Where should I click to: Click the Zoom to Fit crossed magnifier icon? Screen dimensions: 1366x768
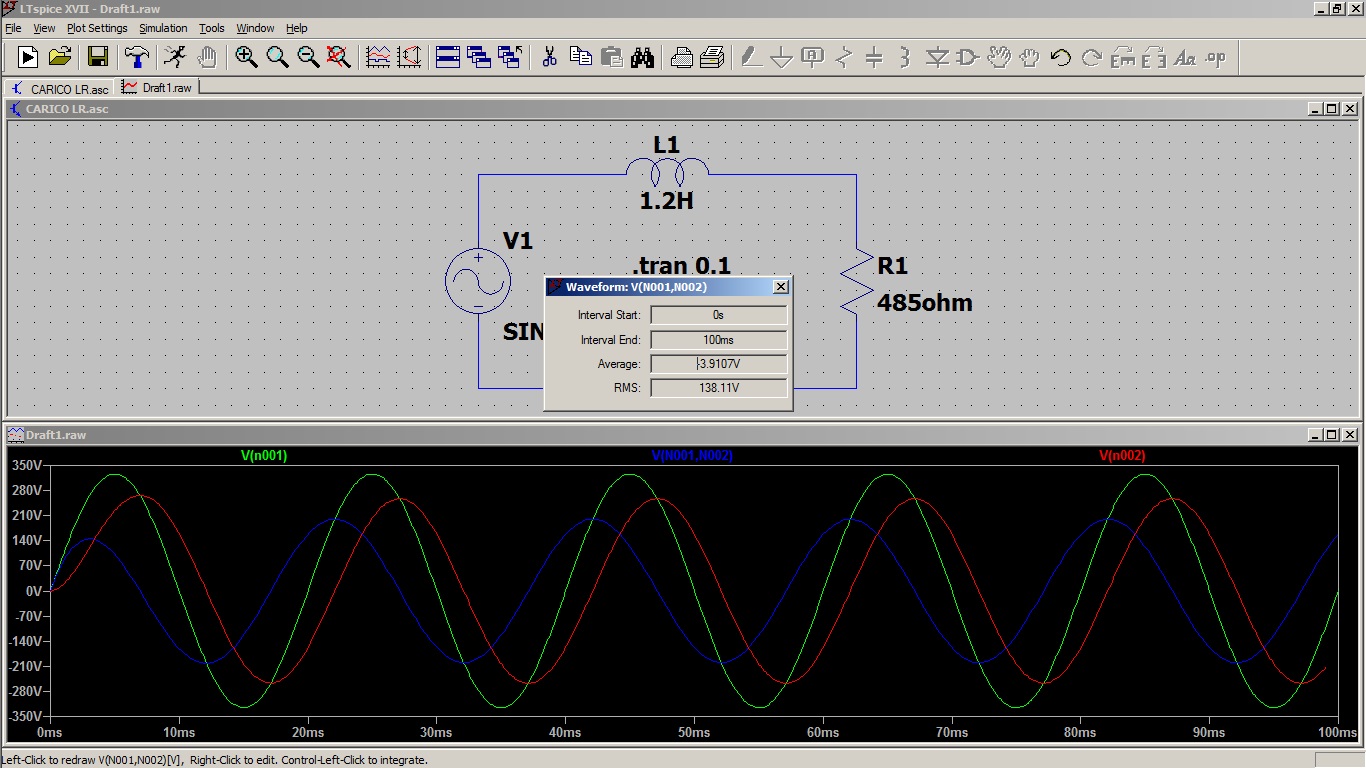(x=339, y=57)
